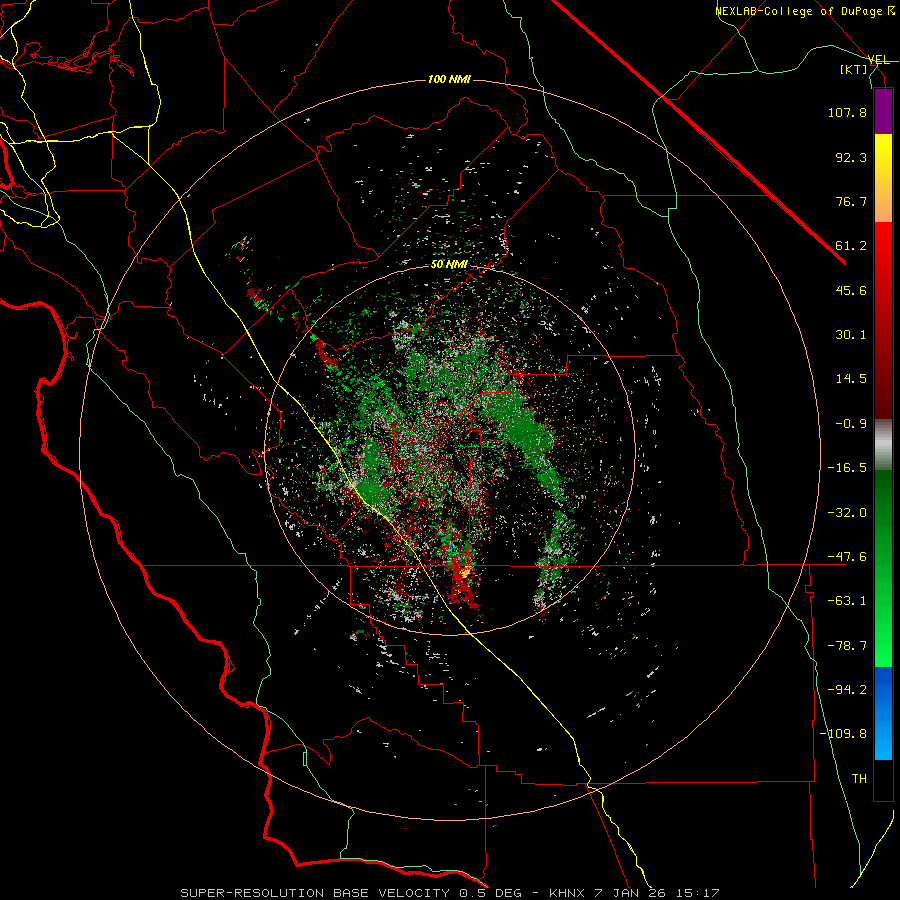Click the -16.5 velocity scale value

(847, 468)
